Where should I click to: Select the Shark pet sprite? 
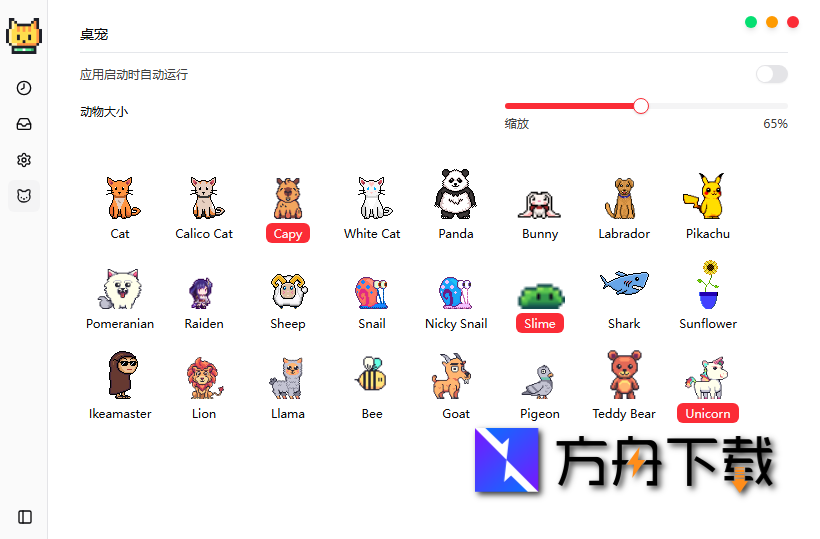(x=624, y=282)
